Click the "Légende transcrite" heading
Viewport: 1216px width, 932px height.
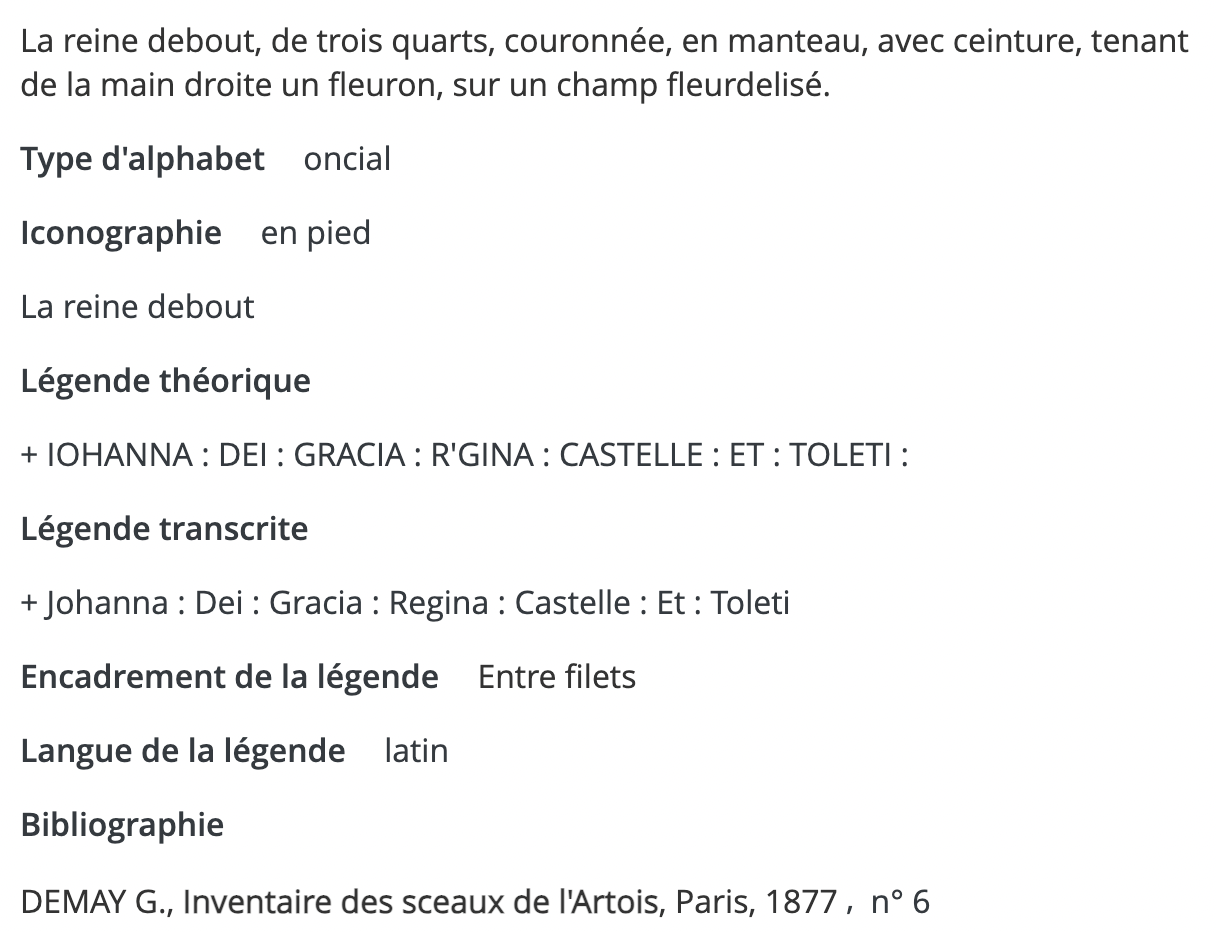[x=165, y=529]
